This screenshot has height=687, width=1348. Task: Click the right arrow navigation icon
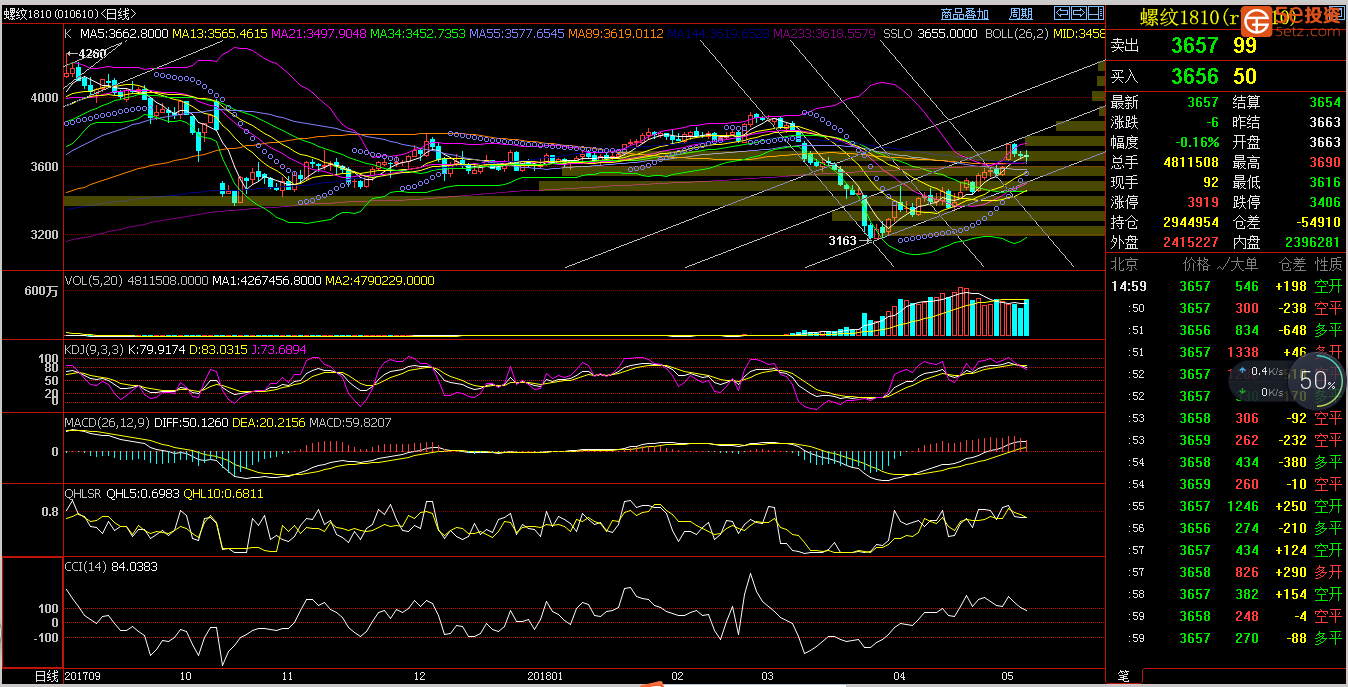pyautogui.click(x=1080, y=13)
